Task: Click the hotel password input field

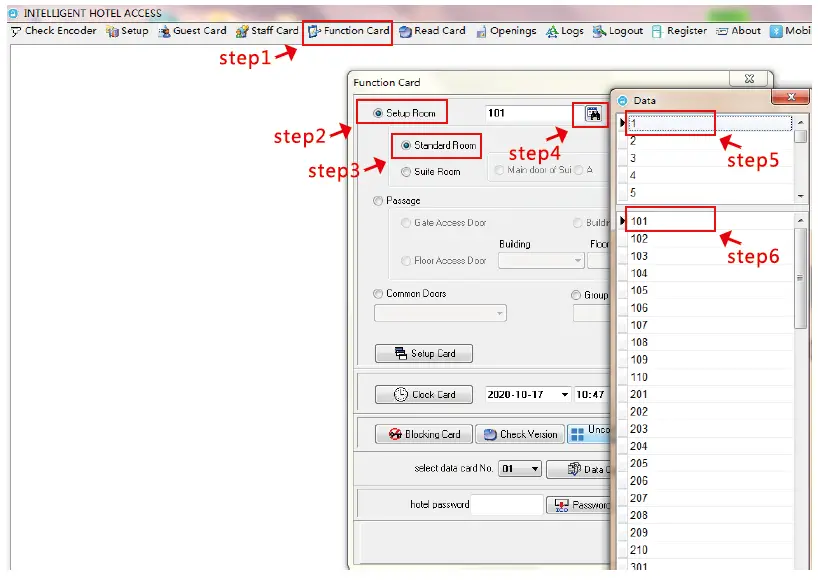Action: [x=507, y=505]
